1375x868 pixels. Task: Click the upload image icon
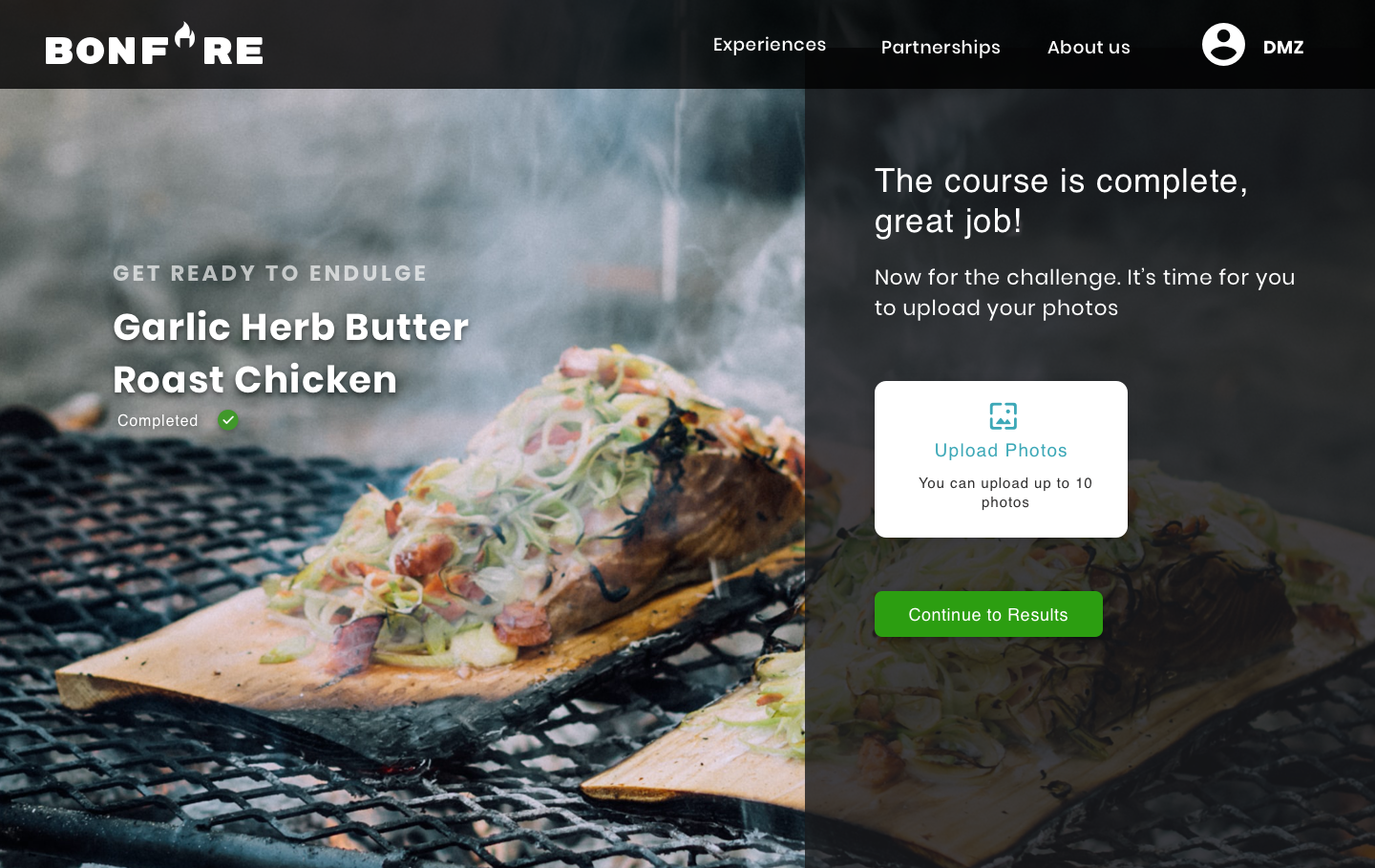pyautogui.click(x=1003, y=415)
